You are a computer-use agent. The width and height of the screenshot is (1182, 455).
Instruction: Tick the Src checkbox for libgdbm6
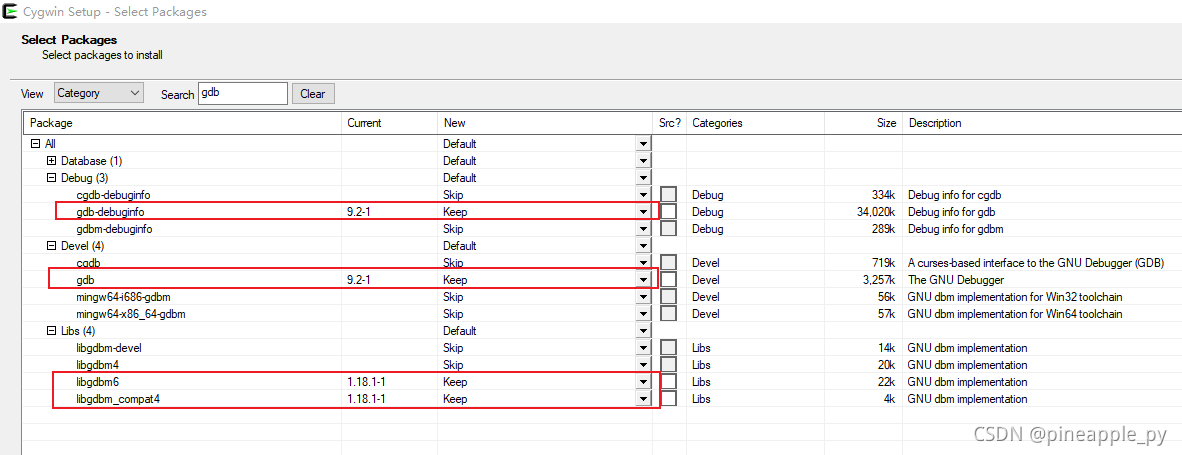pyautogui.click(x=669, y=382)
